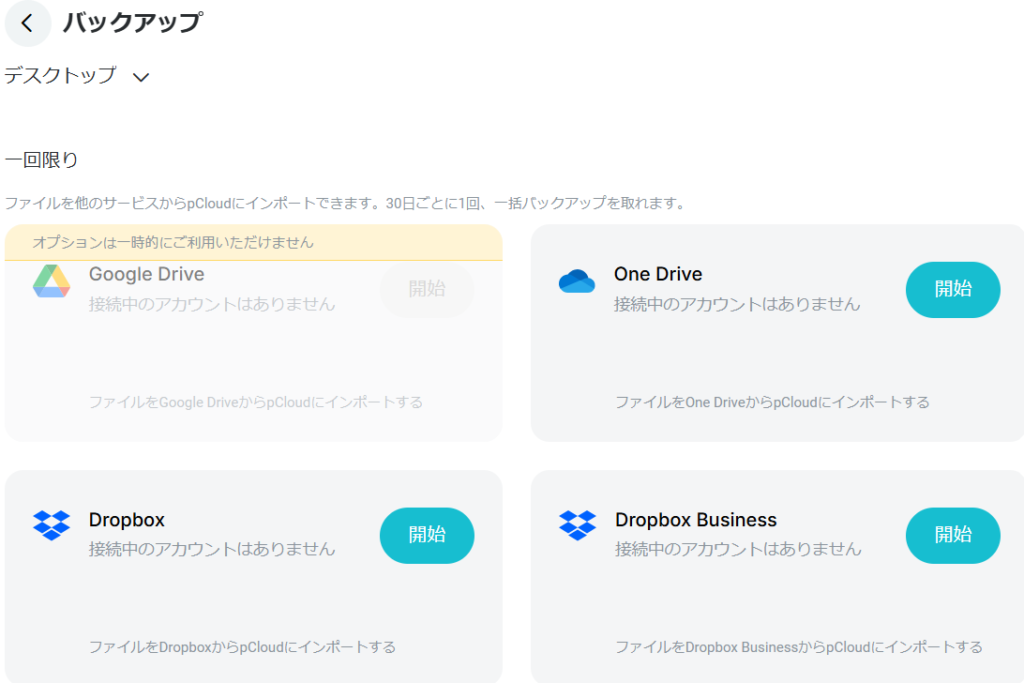Click the Dropbox logo in the Dropbox card
1024x683 pixels.
[x=52, y=525]
